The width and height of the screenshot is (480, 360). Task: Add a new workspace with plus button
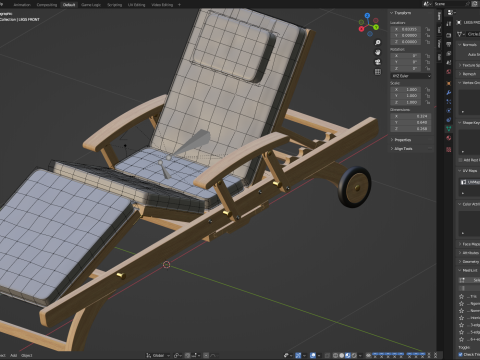click(x=179, y=5)
